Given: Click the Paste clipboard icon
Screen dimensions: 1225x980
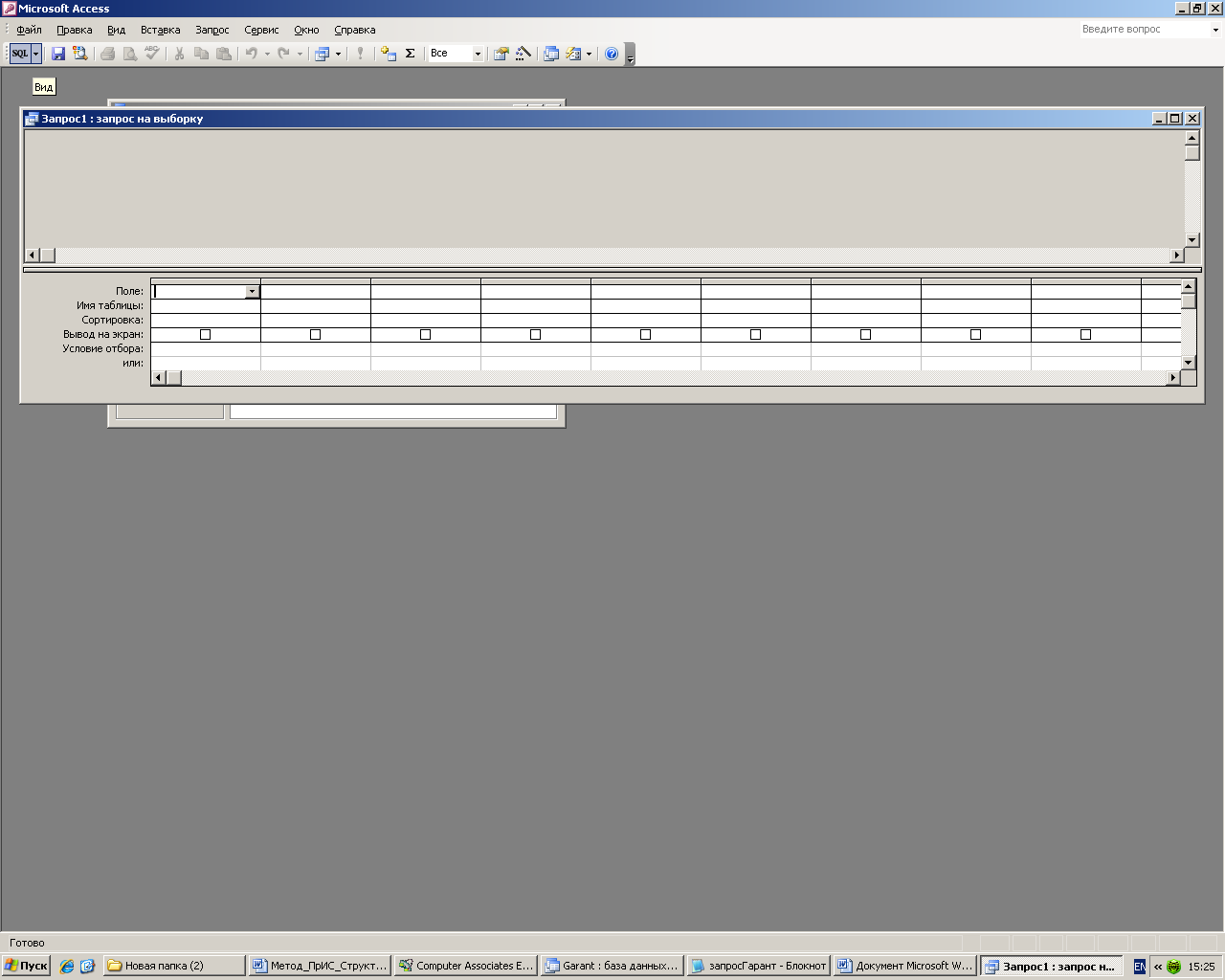Looking at the screenshot, I should click(x=224, y=54).
